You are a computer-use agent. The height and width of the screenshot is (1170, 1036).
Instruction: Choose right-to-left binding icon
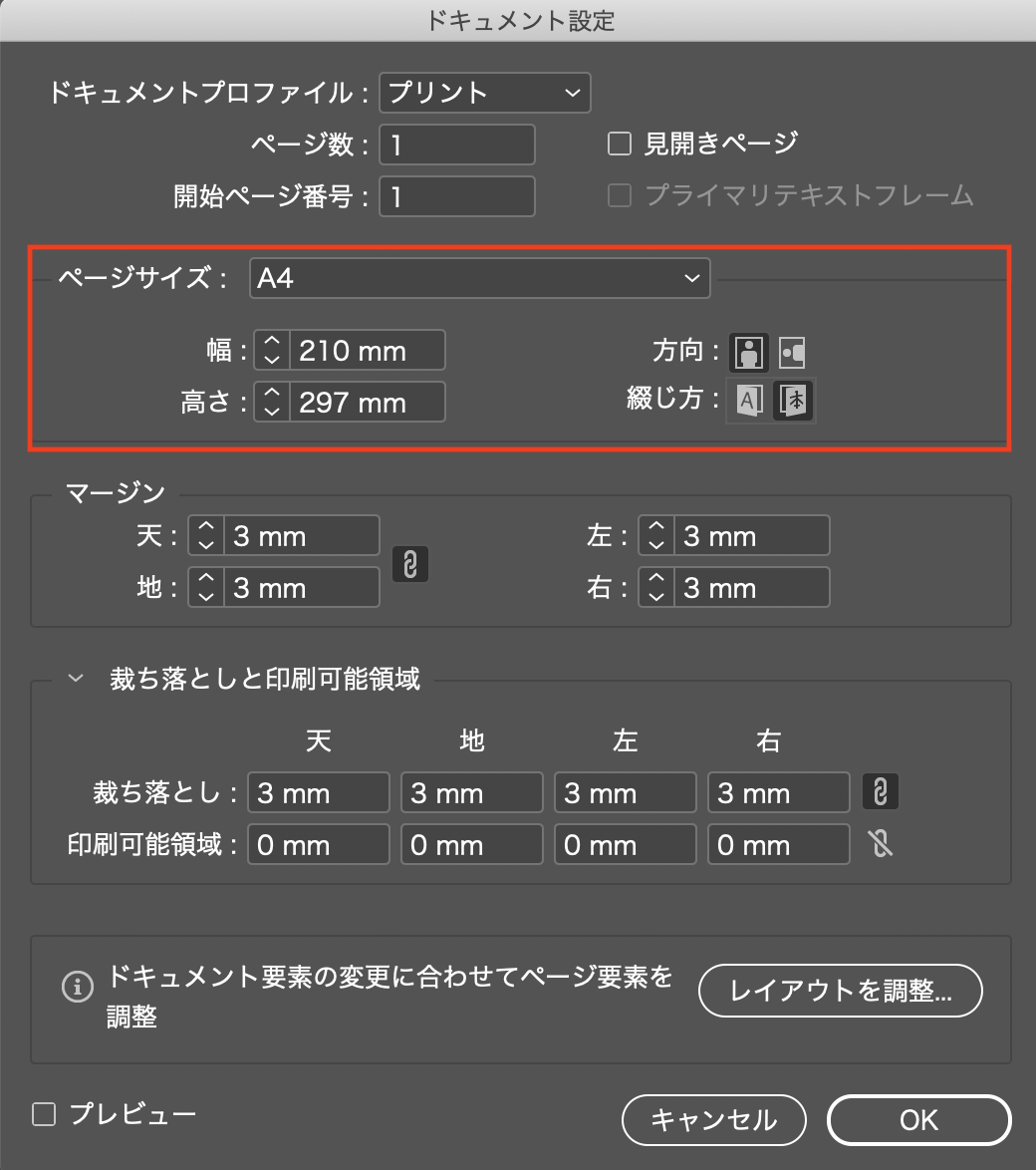tap(794, 401)
